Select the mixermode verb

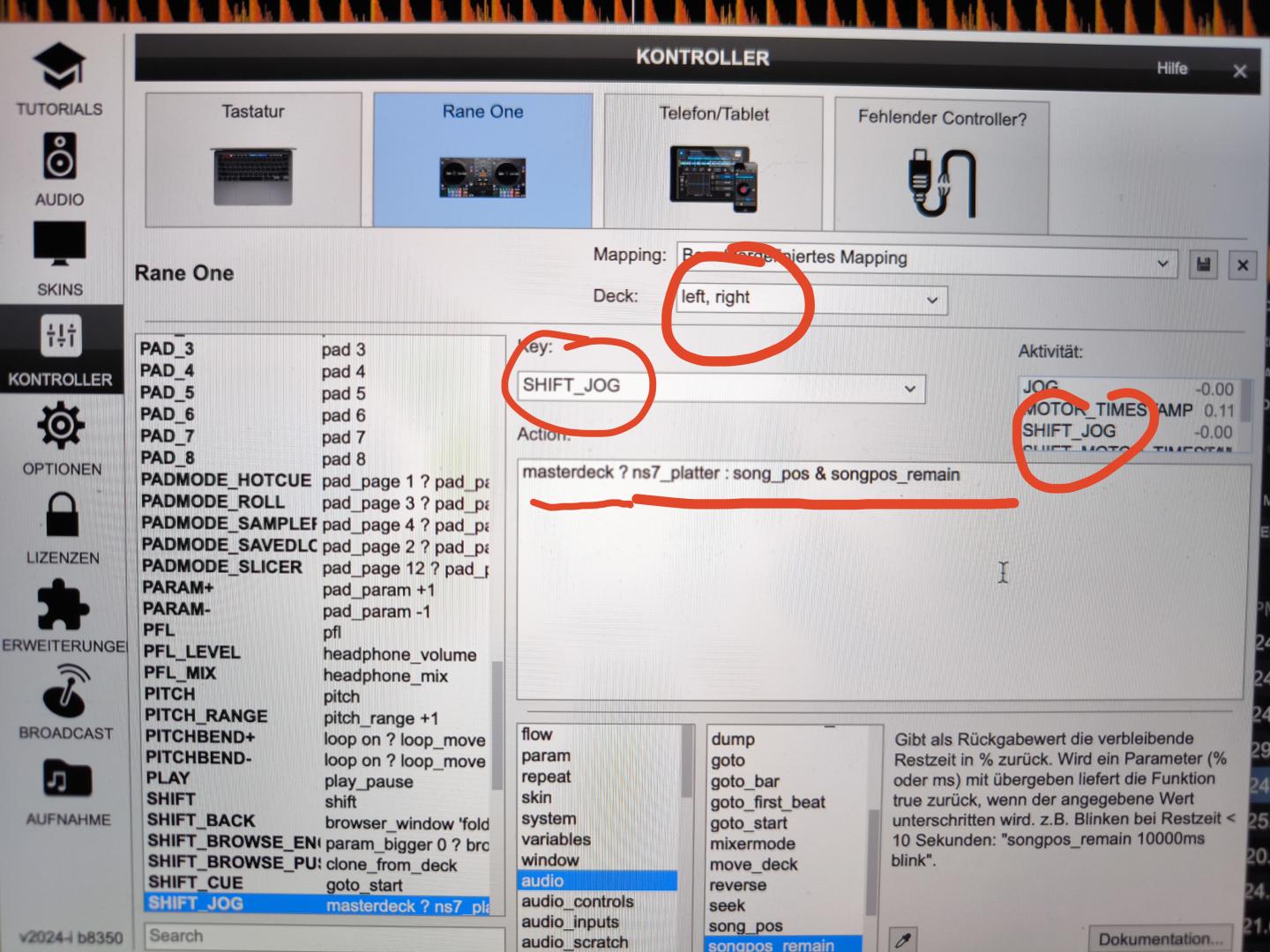785,844
